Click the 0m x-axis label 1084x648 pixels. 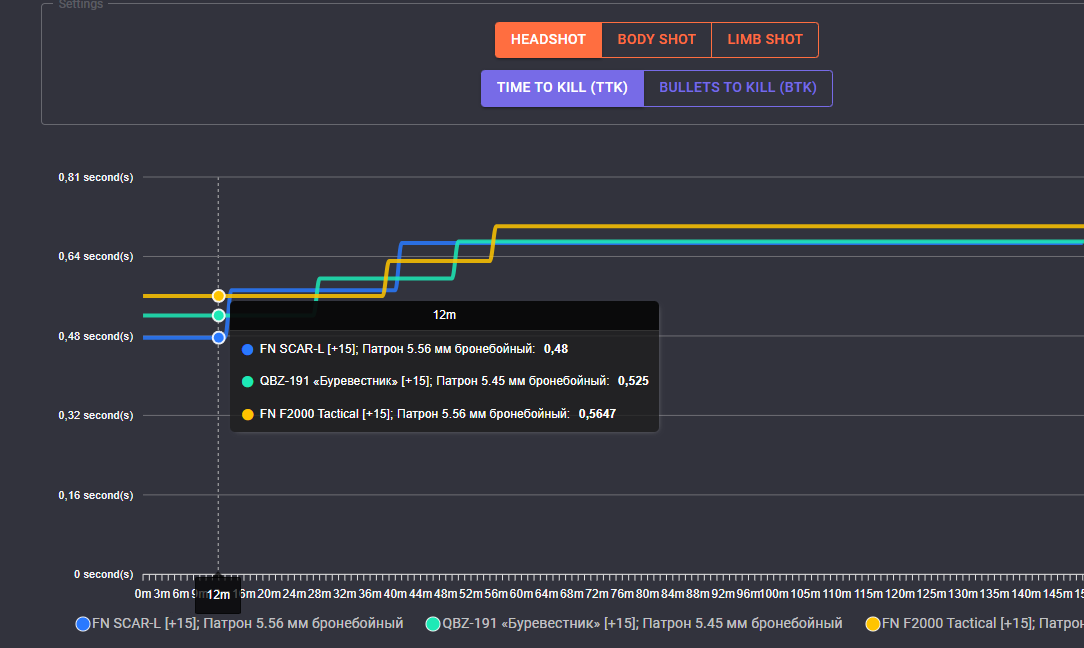[143, 593]
